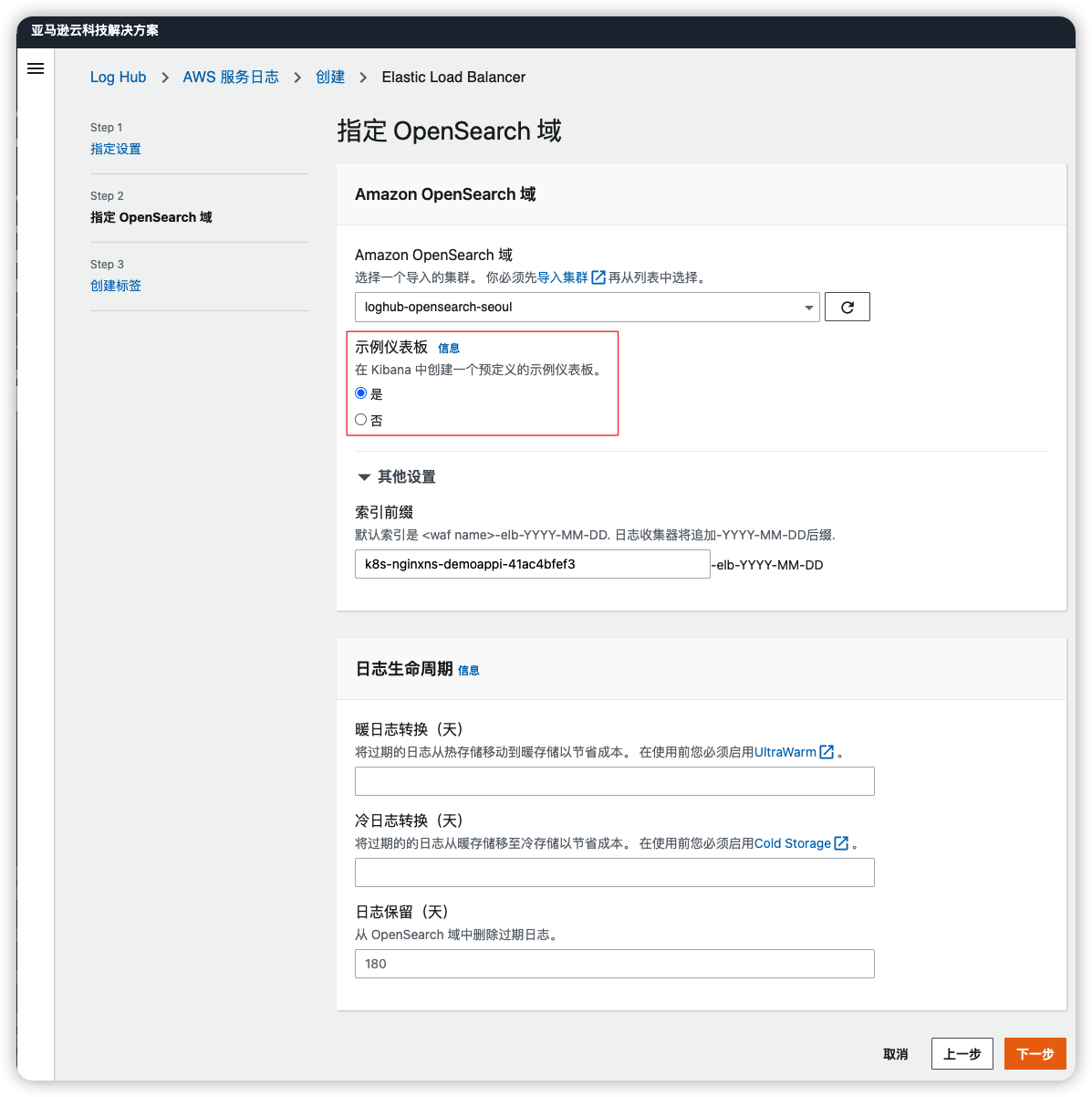Open the 导入集群 link
The image size is (1092, 1097).
pyautogui.click(x=563, y=277)
